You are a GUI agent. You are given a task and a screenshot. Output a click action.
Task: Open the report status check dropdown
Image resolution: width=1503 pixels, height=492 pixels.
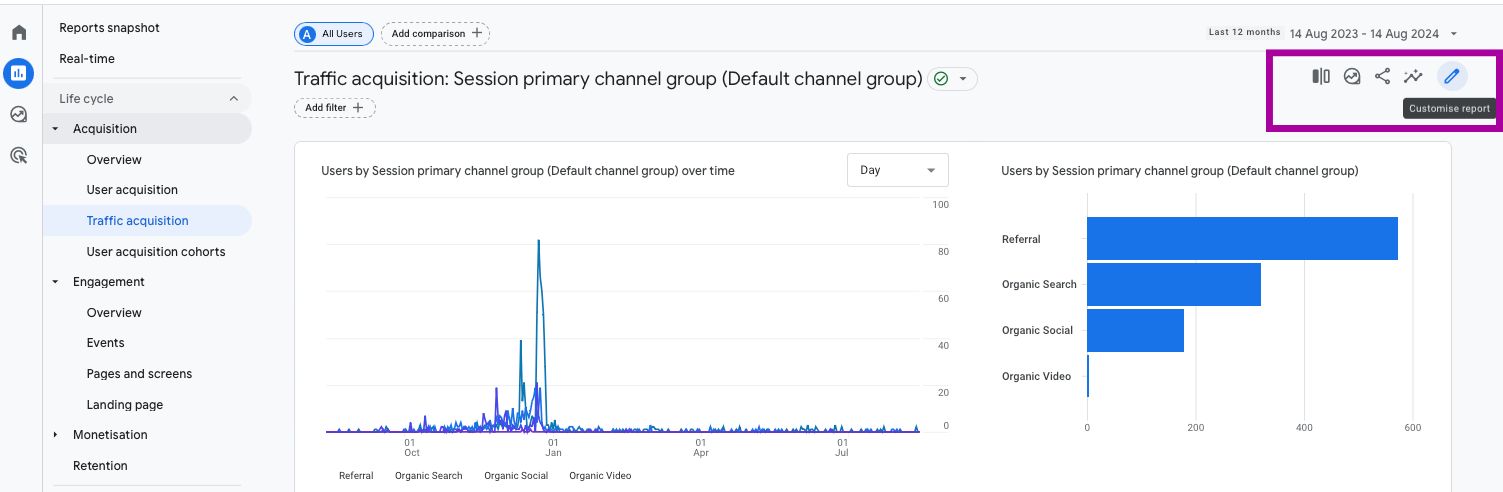[x=953, y=79]
